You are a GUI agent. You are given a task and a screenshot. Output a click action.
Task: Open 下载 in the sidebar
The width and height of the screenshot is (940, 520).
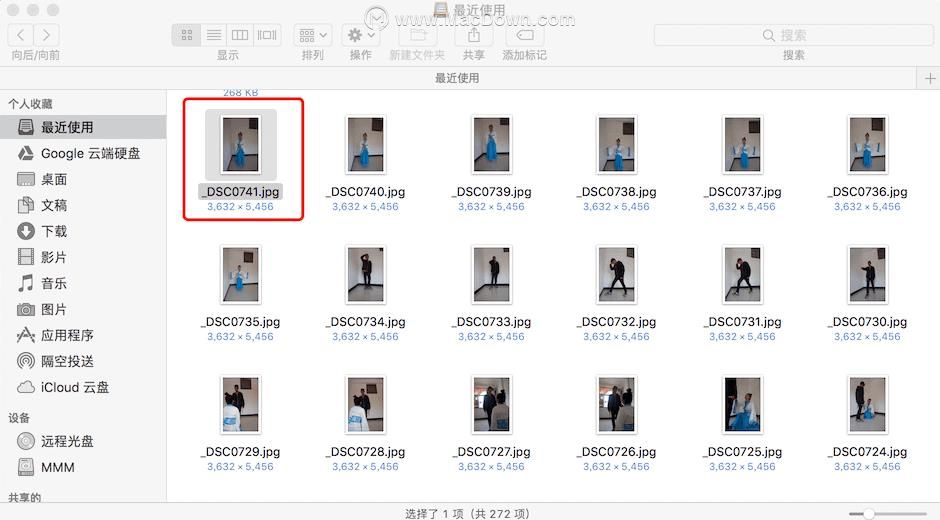(83, 231)
